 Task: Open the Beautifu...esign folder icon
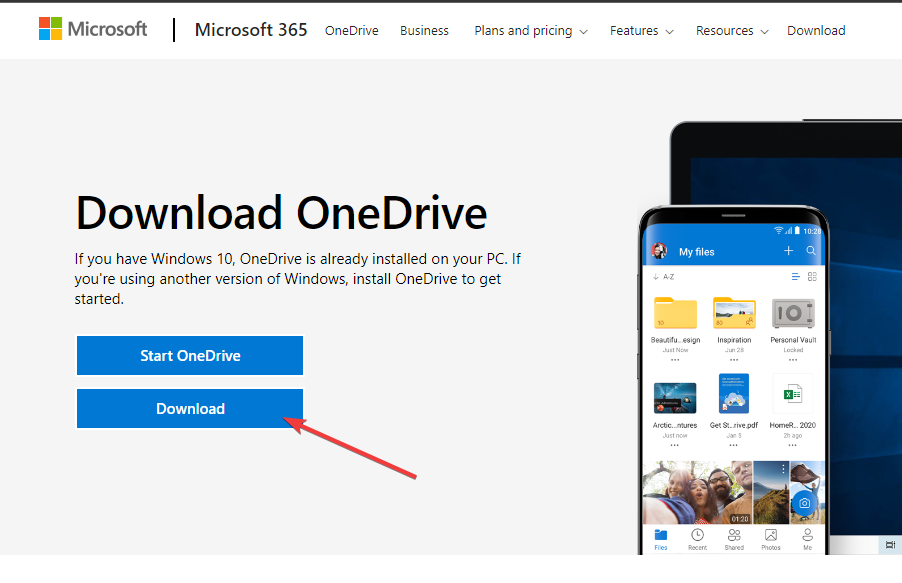point(675,313)
